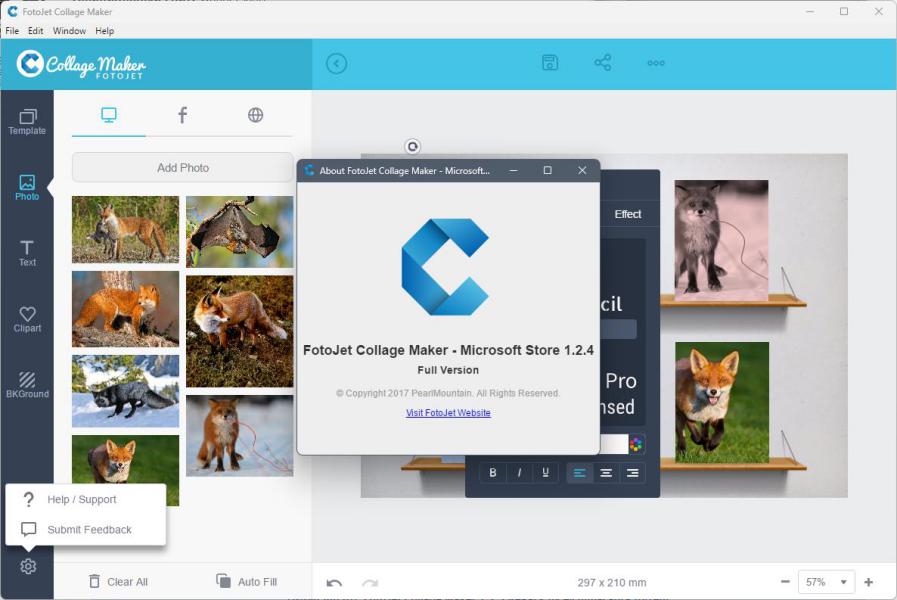
Task: Minimize the About FotoJet dialog
Action: coord(513,170)
